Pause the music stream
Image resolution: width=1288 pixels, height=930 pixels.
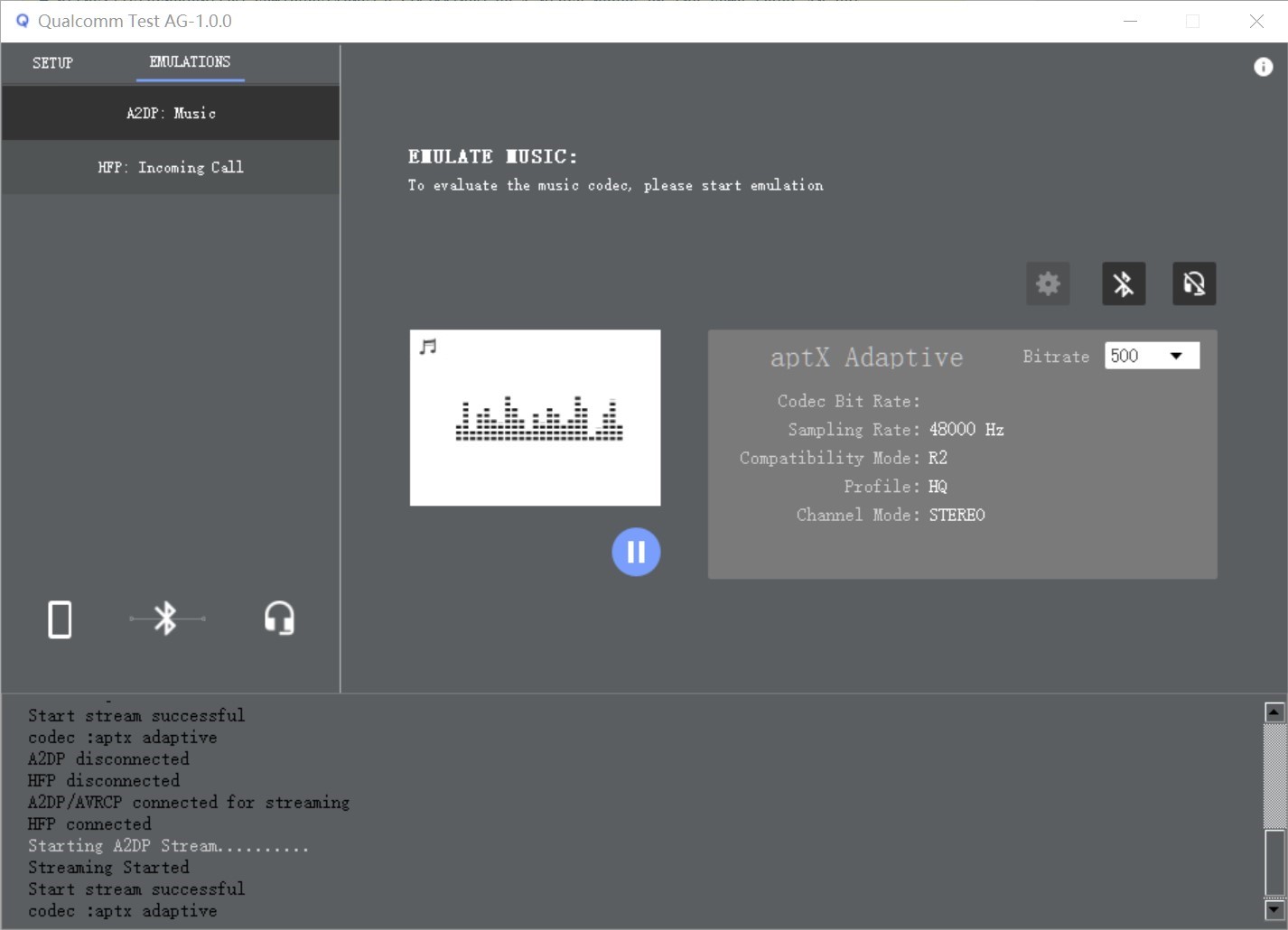[636, 552]
